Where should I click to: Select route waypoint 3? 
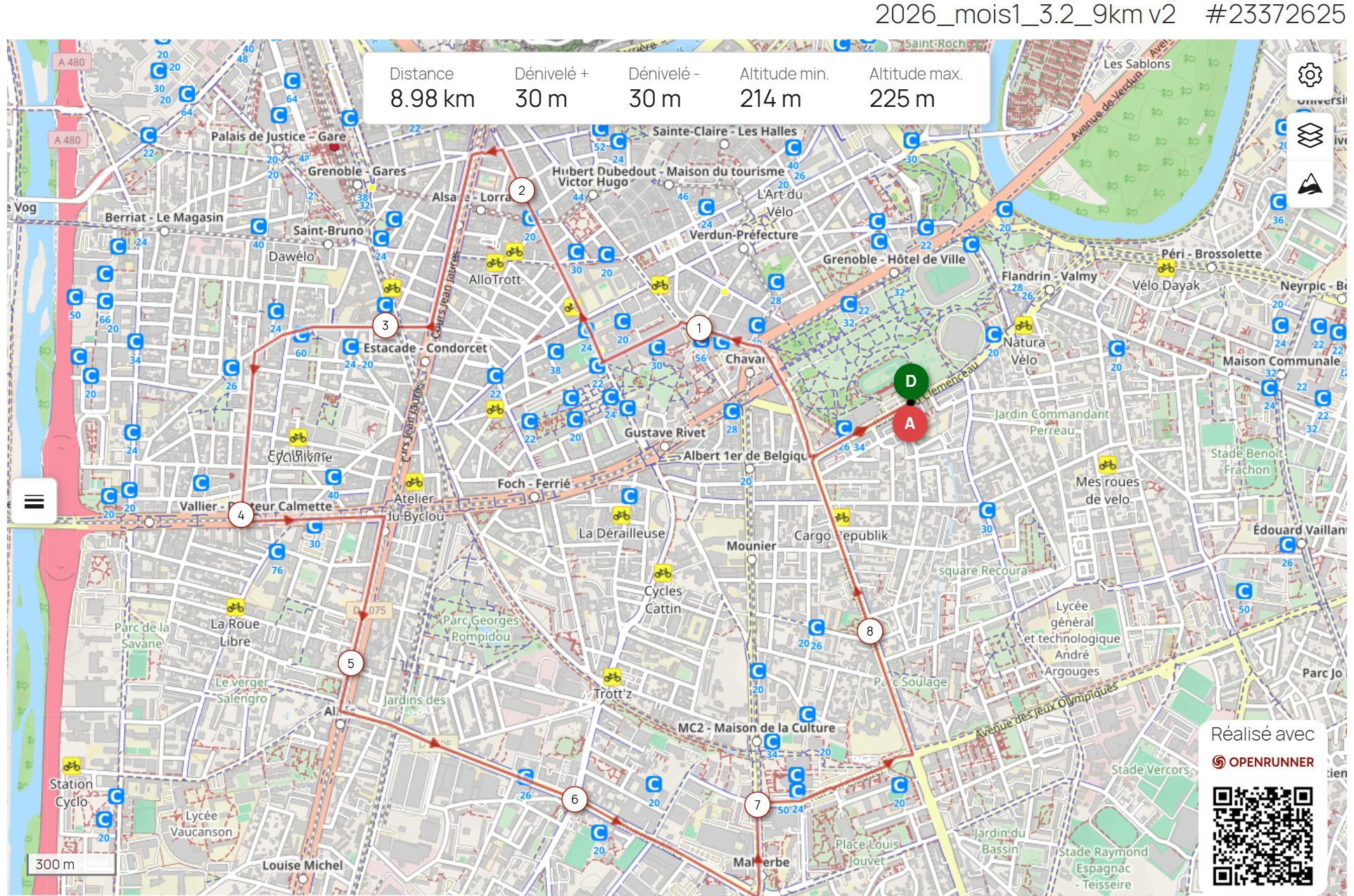click(385, 325)
